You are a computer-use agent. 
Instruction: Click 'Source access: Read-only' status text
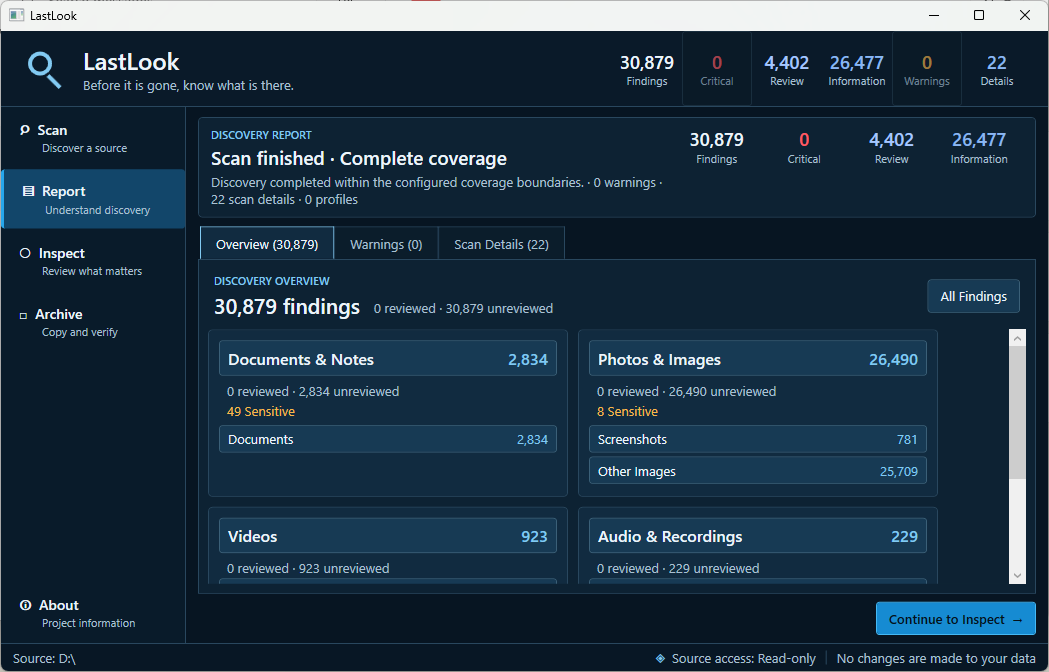pos(743,659)
